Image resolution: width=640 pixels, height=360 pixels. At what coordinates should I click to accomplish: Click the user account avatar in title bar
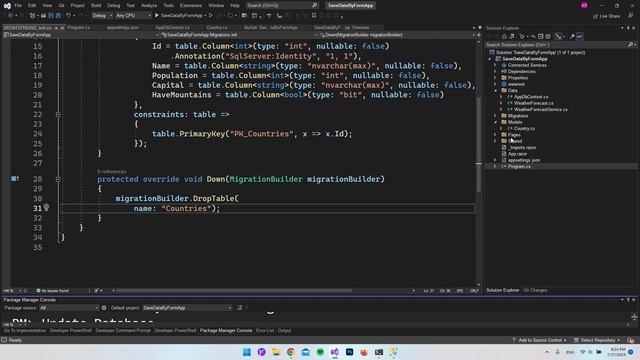click(584, 5)
